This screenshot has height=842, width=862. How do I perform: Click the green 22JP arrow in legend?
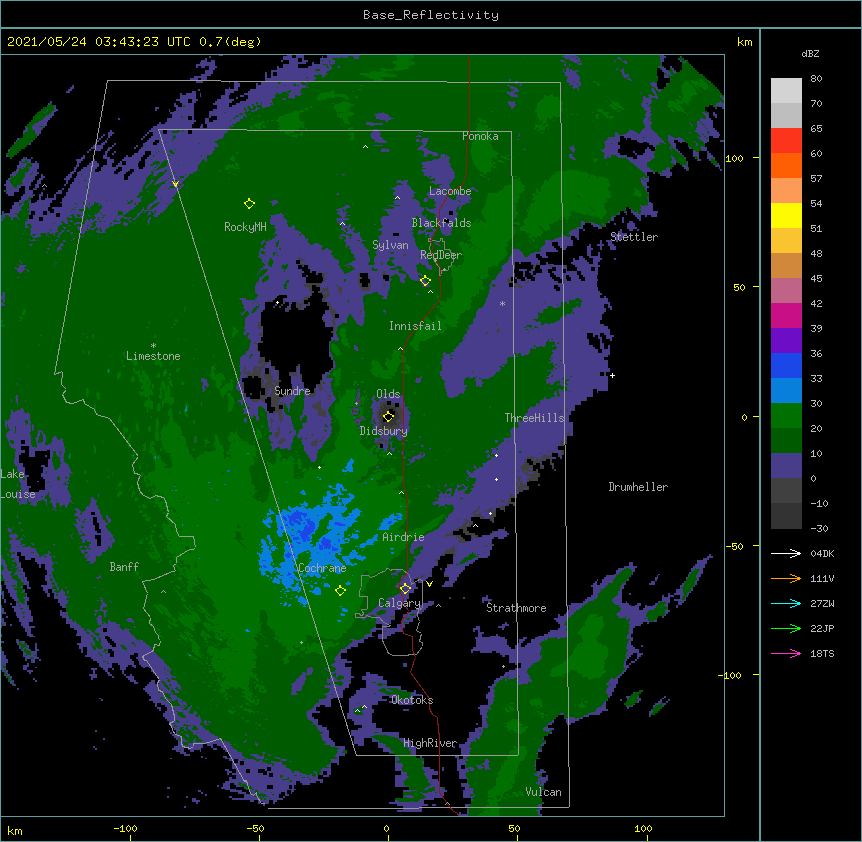tap(786, 628)
